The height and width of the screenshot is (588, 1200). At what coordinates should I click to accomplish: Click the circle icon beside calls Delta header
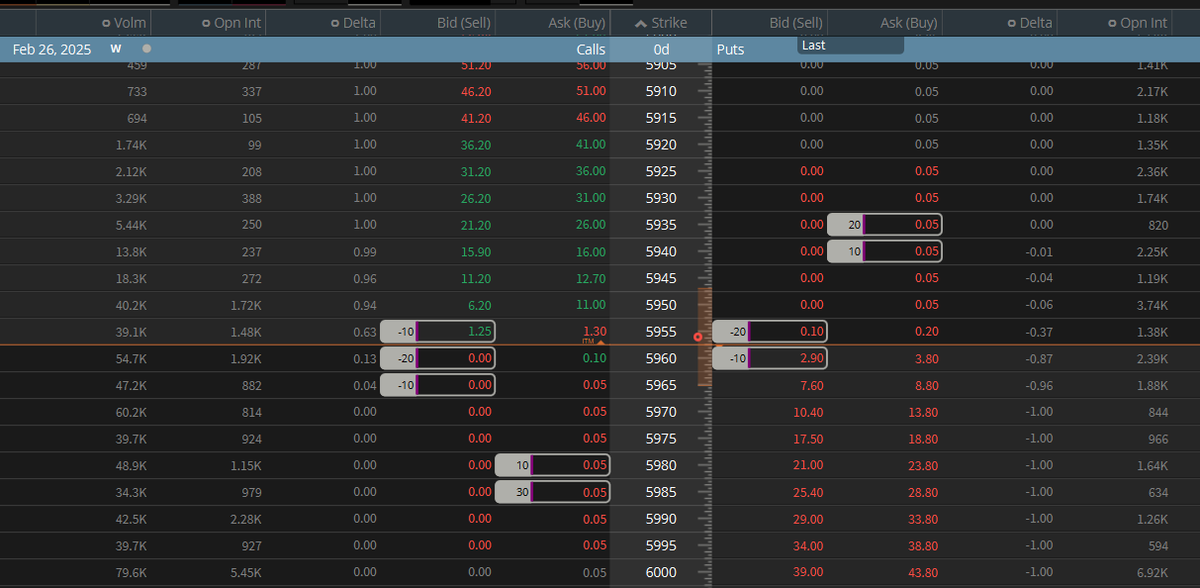334,23
